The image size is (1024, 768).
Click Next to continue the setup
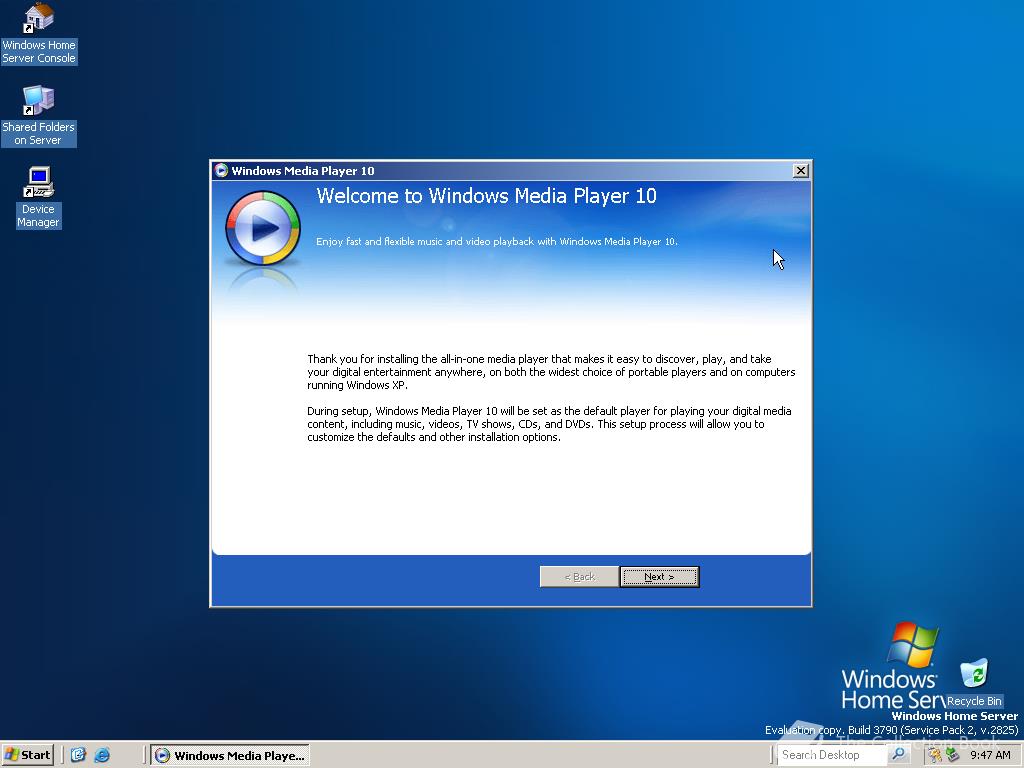(x=659, y=577)
